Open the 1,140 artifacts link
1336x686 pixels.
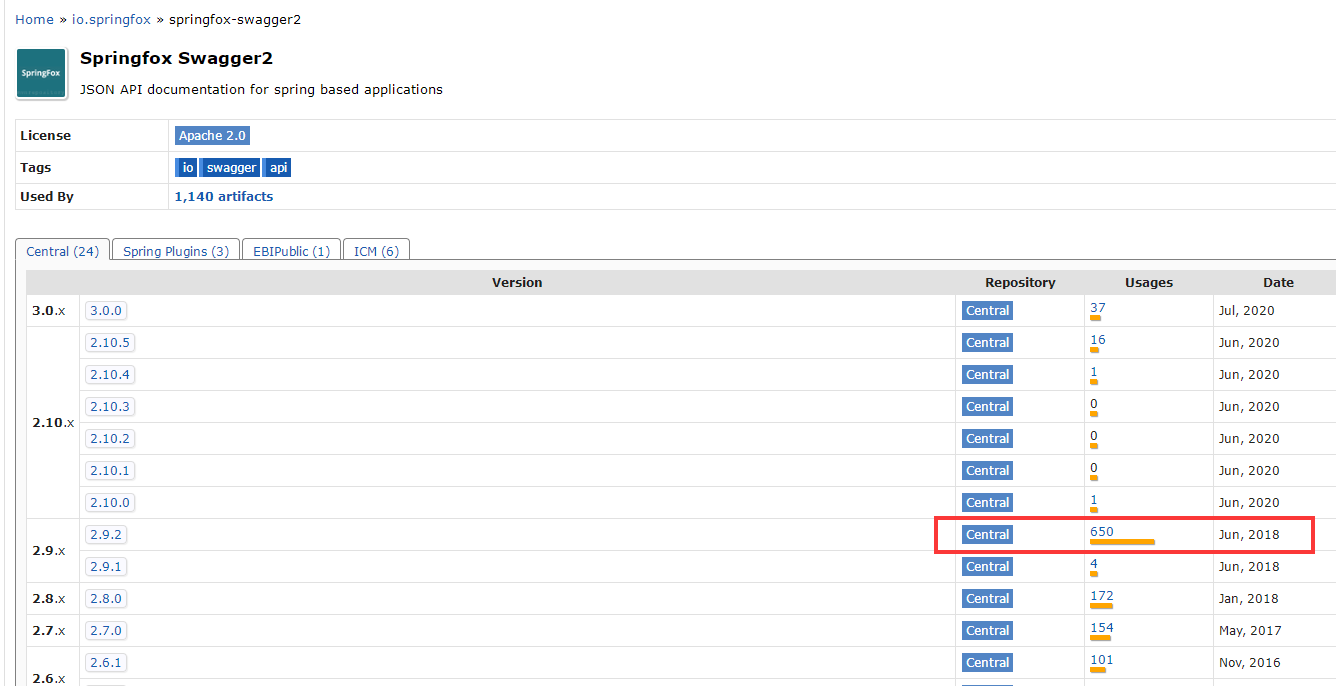[x=224, y=197]
